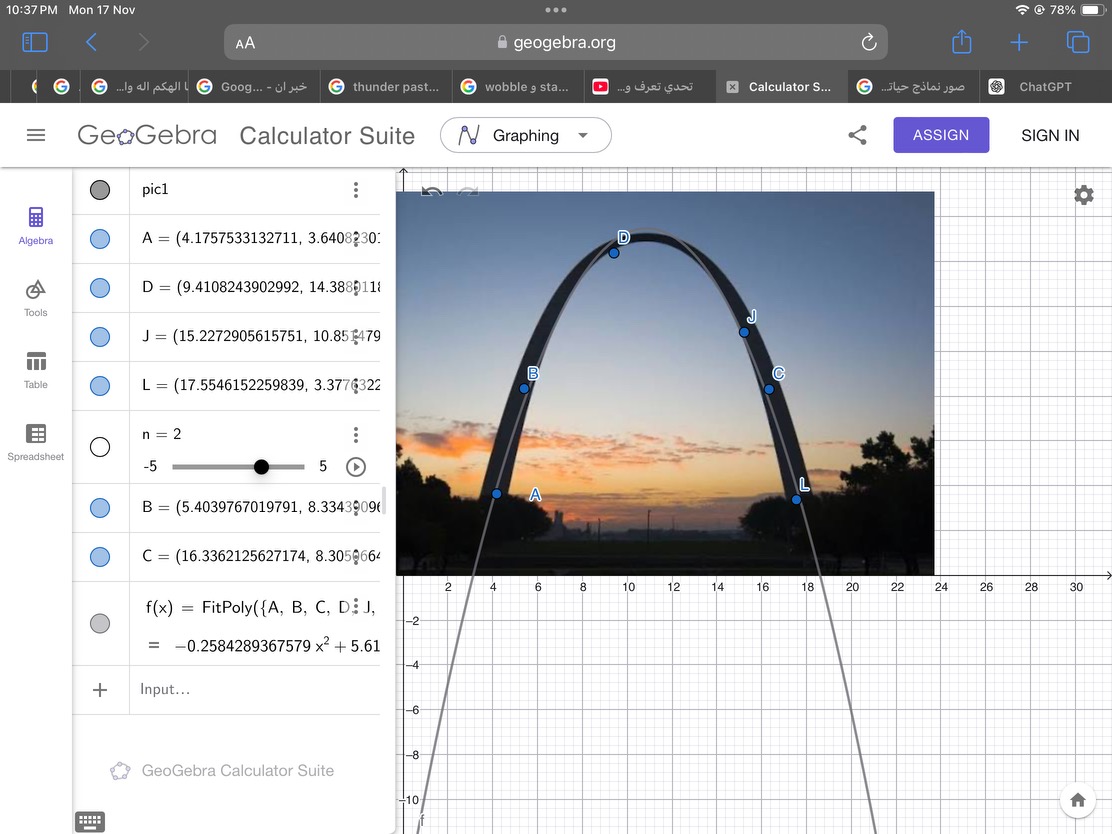Toggle visibility of point A
Viewport: 1112px width, 834px height.
click(100, 239)
